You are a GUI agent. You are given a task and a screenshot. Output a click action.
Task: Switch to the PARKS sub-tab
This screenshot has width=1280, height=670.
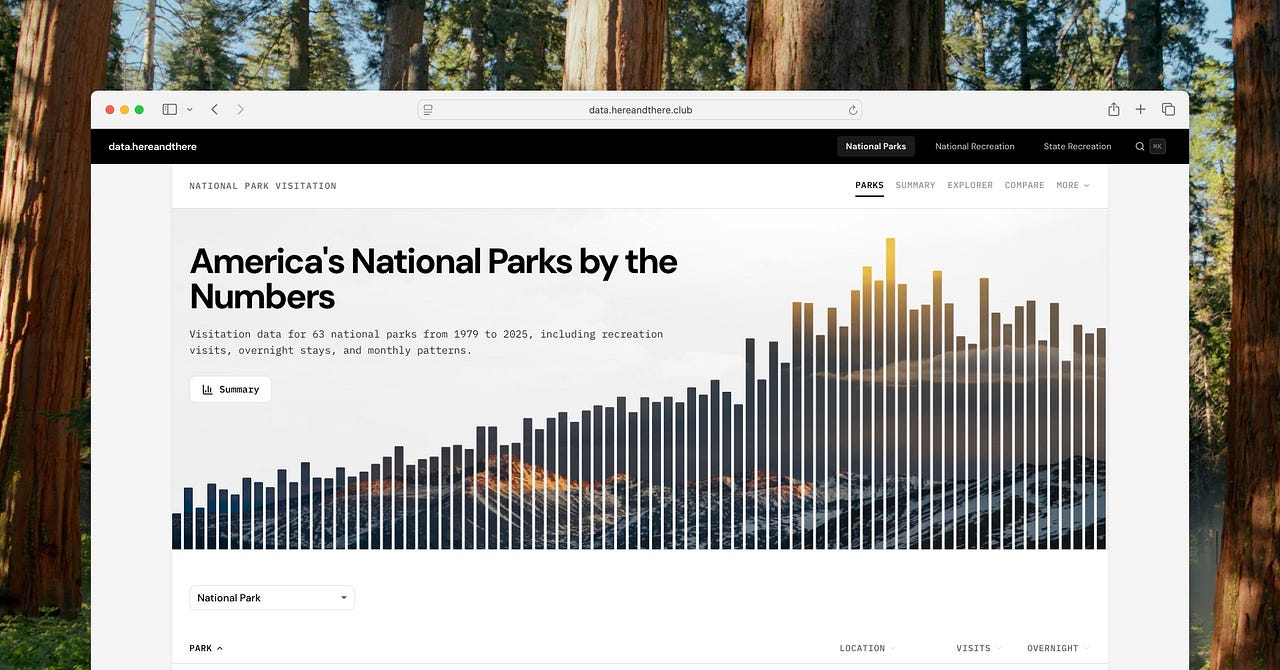pyautogui.click(x=869, y=186)
